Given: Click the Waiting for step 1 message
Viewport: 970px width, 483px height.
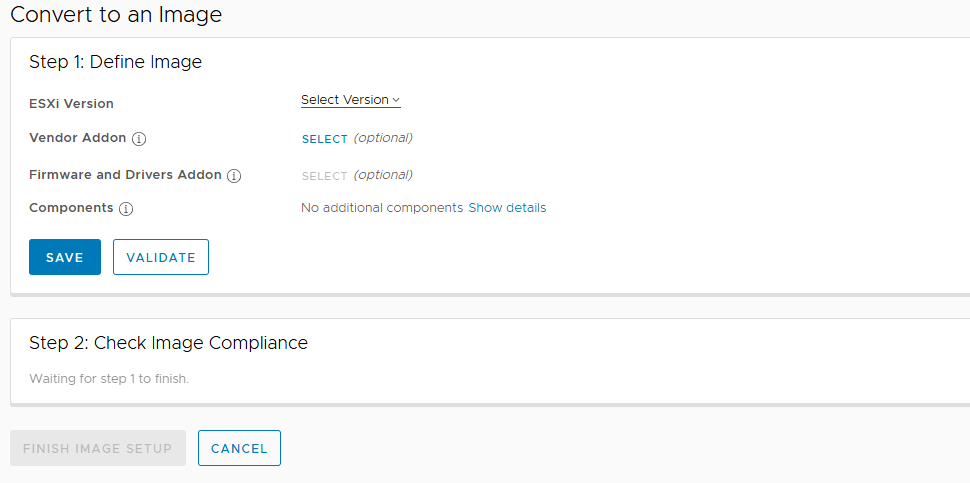Looking at the screenshot, I should [x=109, y=379].
